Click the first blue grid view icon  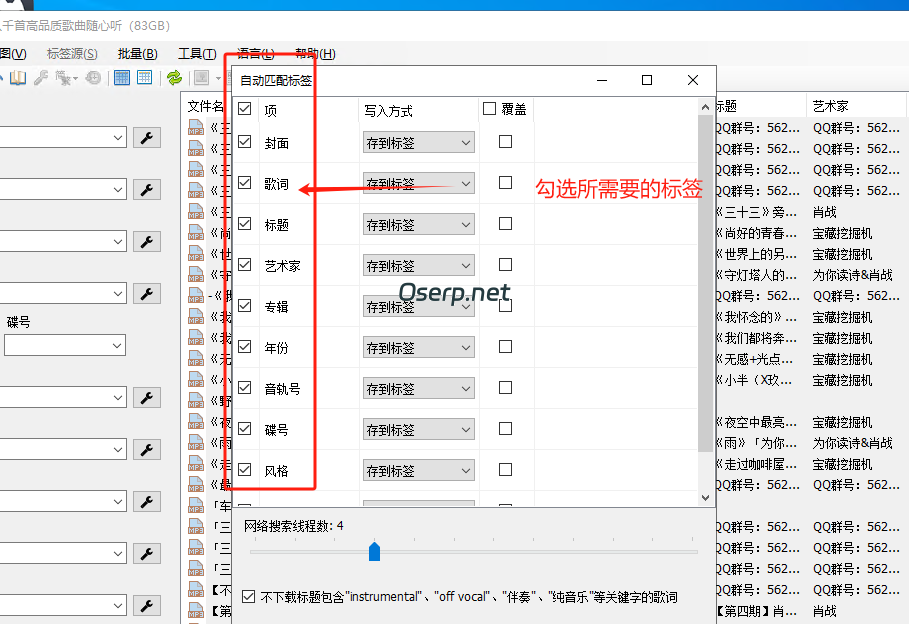click(122, 78)
